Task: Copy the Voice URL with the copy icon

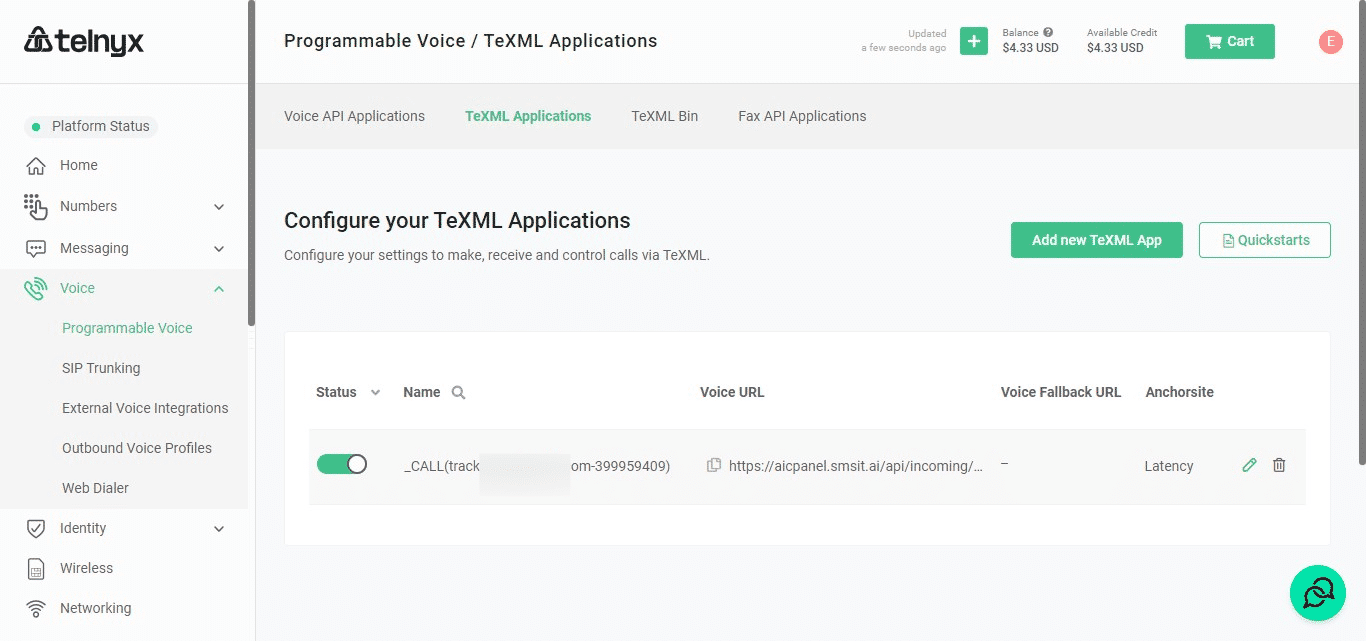Action: pyautogui.click(x=713, y=465)
